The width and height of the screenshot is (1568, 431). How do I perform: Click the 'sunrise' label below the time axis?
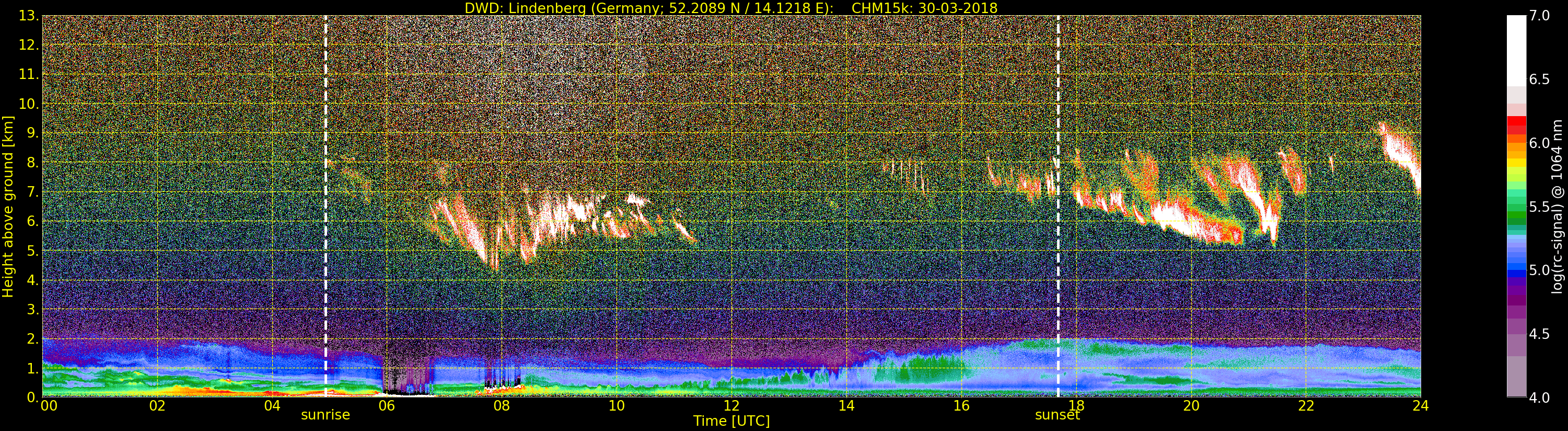pyautogui.click(x=326, y=415)
